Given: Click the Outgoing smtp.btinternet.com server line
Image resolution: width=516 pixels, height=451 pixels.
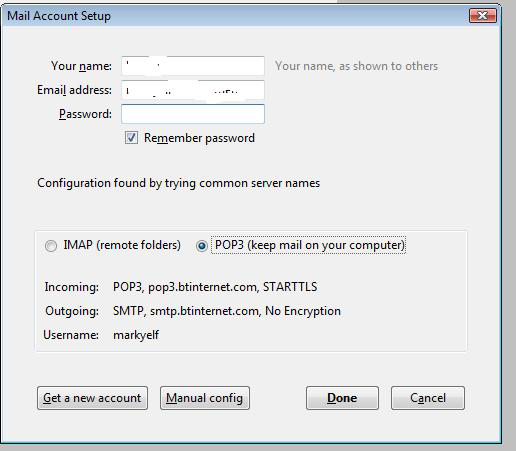Looking at the screenshot, I should (227, 311).
